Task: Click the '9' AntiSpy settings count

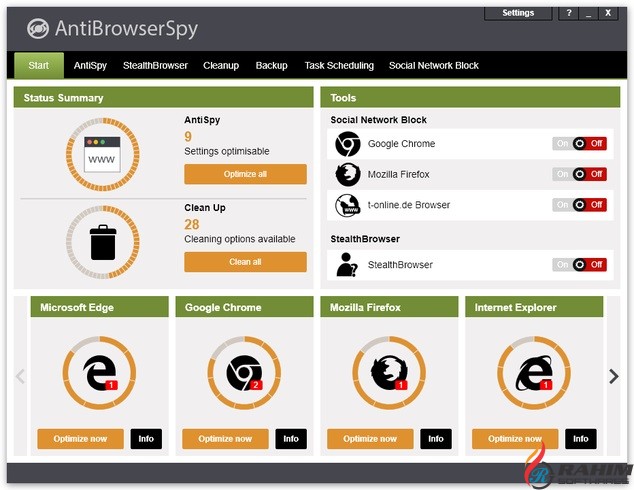Action: (x=188, y=137)
